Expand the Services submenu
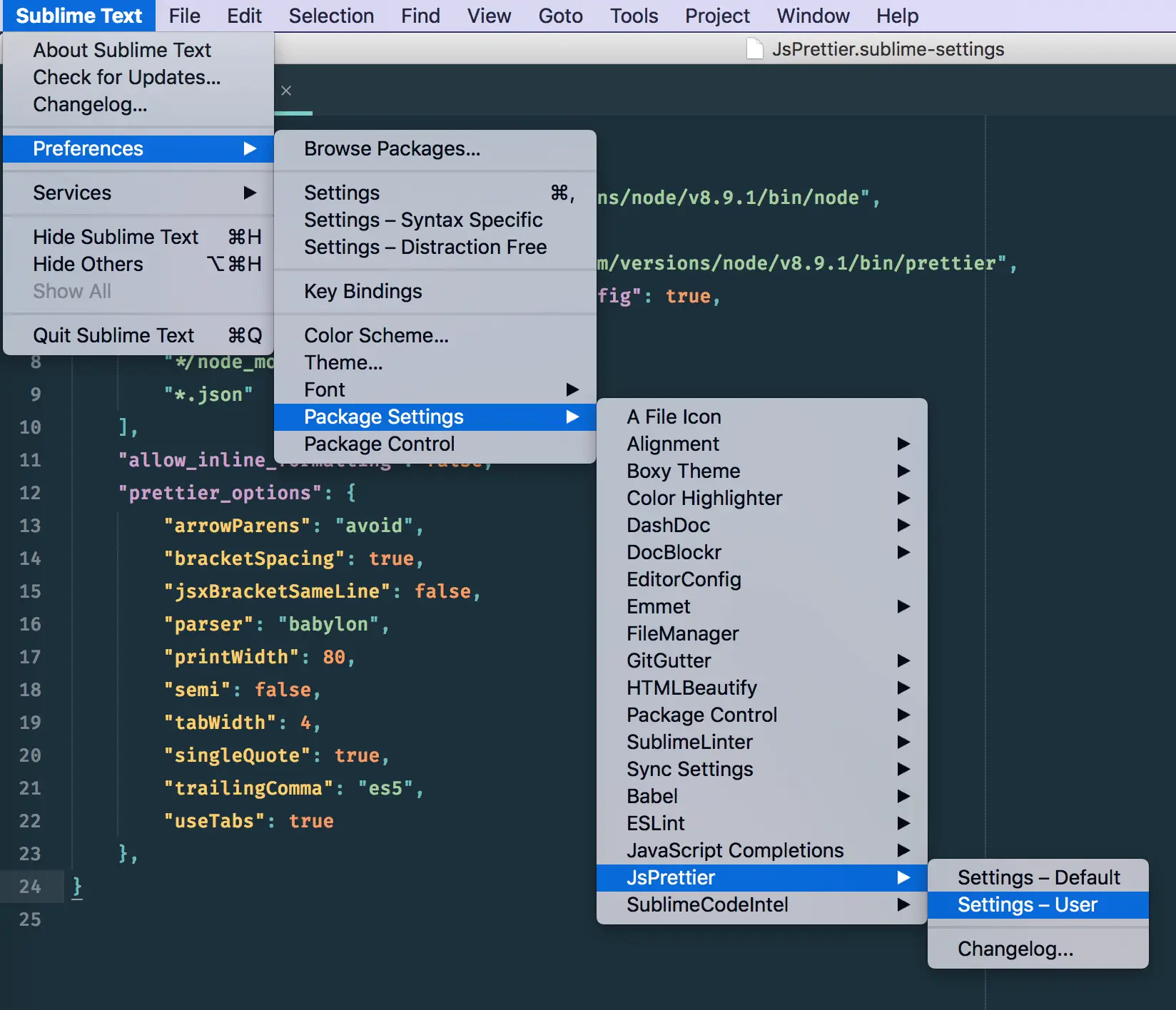 (x=138, y=193)
